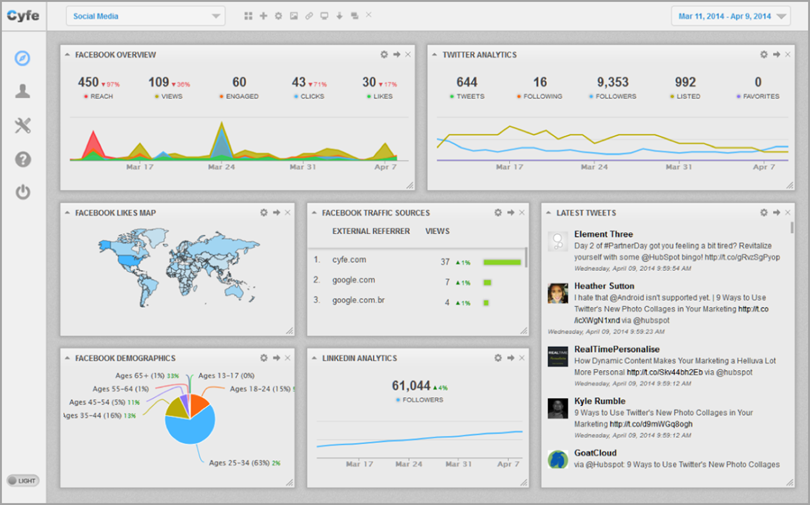Viewport: 810px width, 505px height.
Task: Close the Twitter Analytics widget
Action: pos(788,54)
